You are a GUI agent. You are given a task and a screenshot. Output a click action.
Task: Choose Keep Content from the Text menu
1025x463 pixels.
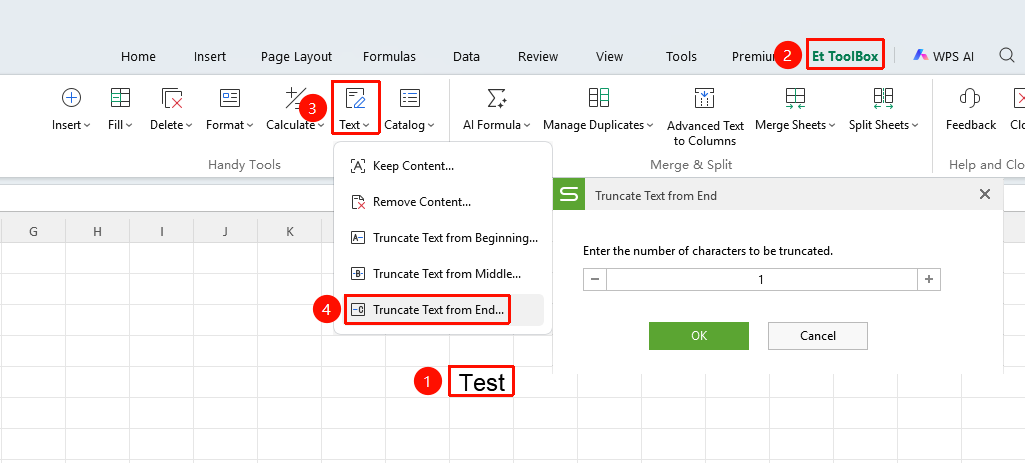pyautogui.click(x=443, y=166)
